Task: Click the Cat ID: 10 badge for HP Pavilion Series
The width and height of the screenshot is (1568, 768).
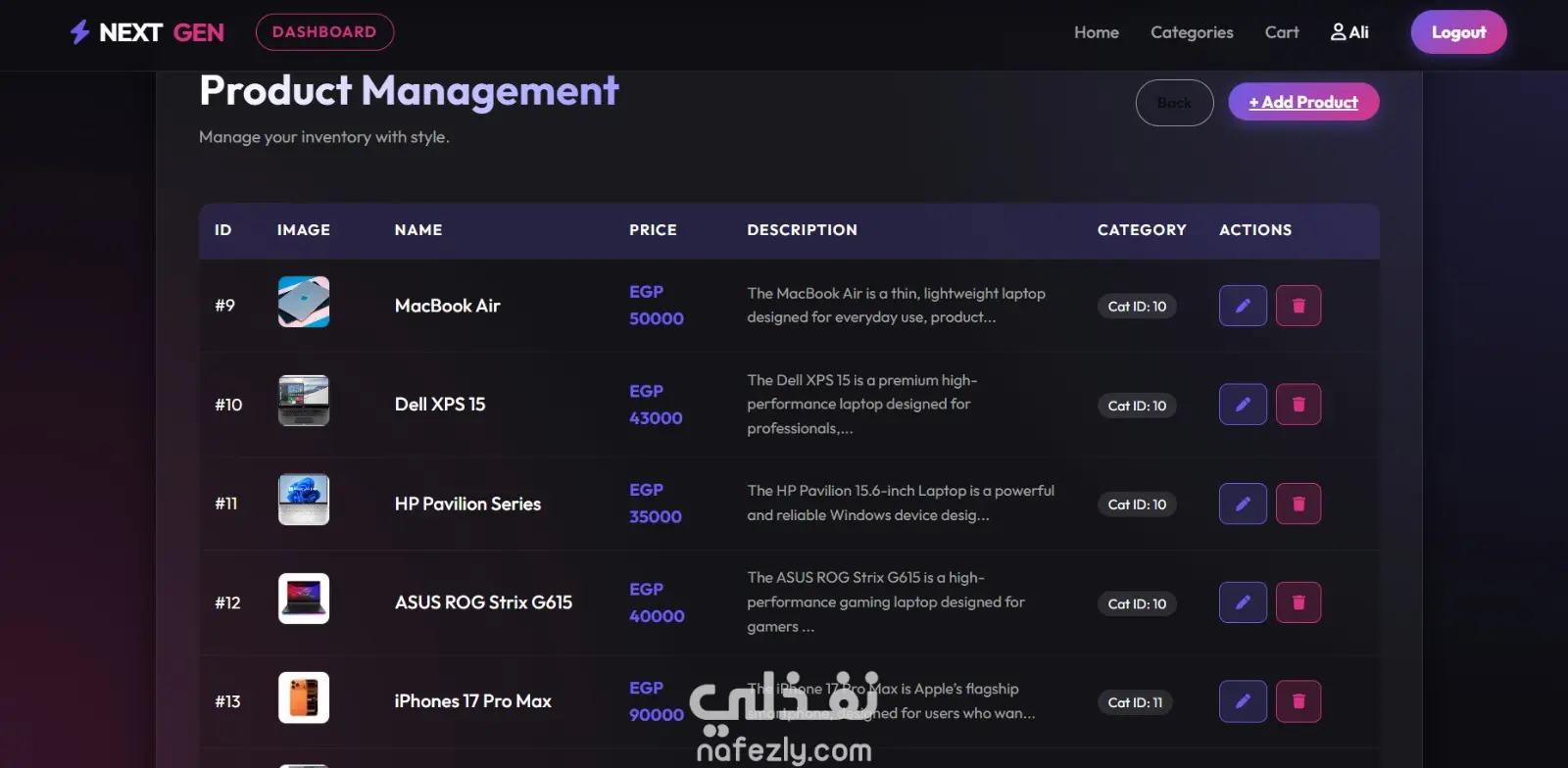Action: click(1137, 504)
